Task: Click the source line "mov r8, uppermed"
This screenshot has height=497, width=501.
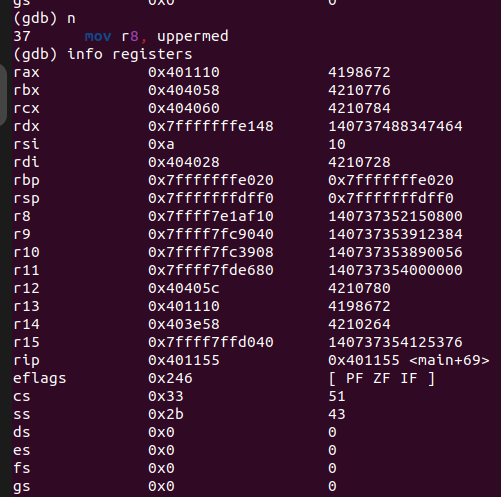Action: pyautogui.click(x=156, y=36)
